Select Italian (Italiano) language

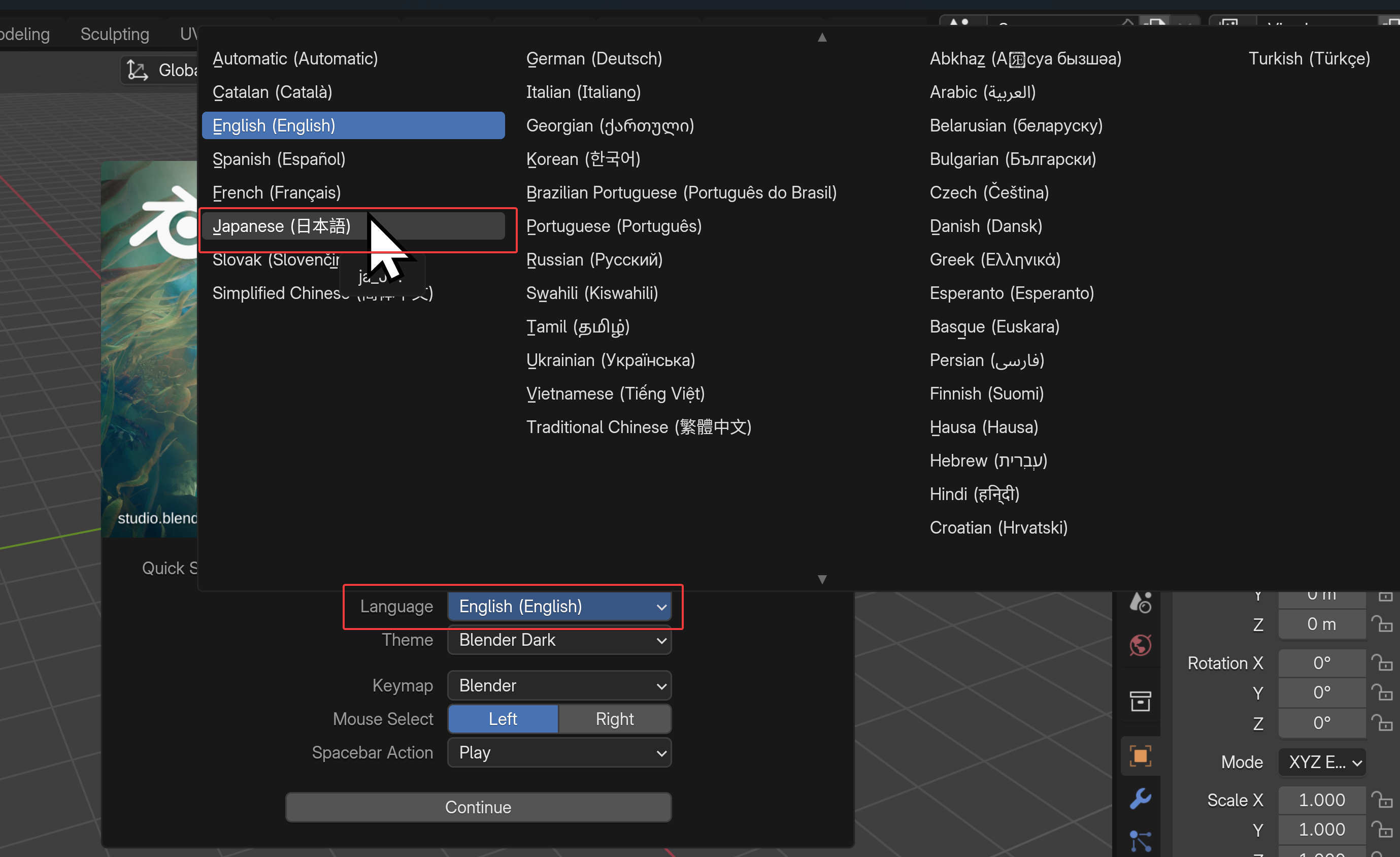click(583, 92)
